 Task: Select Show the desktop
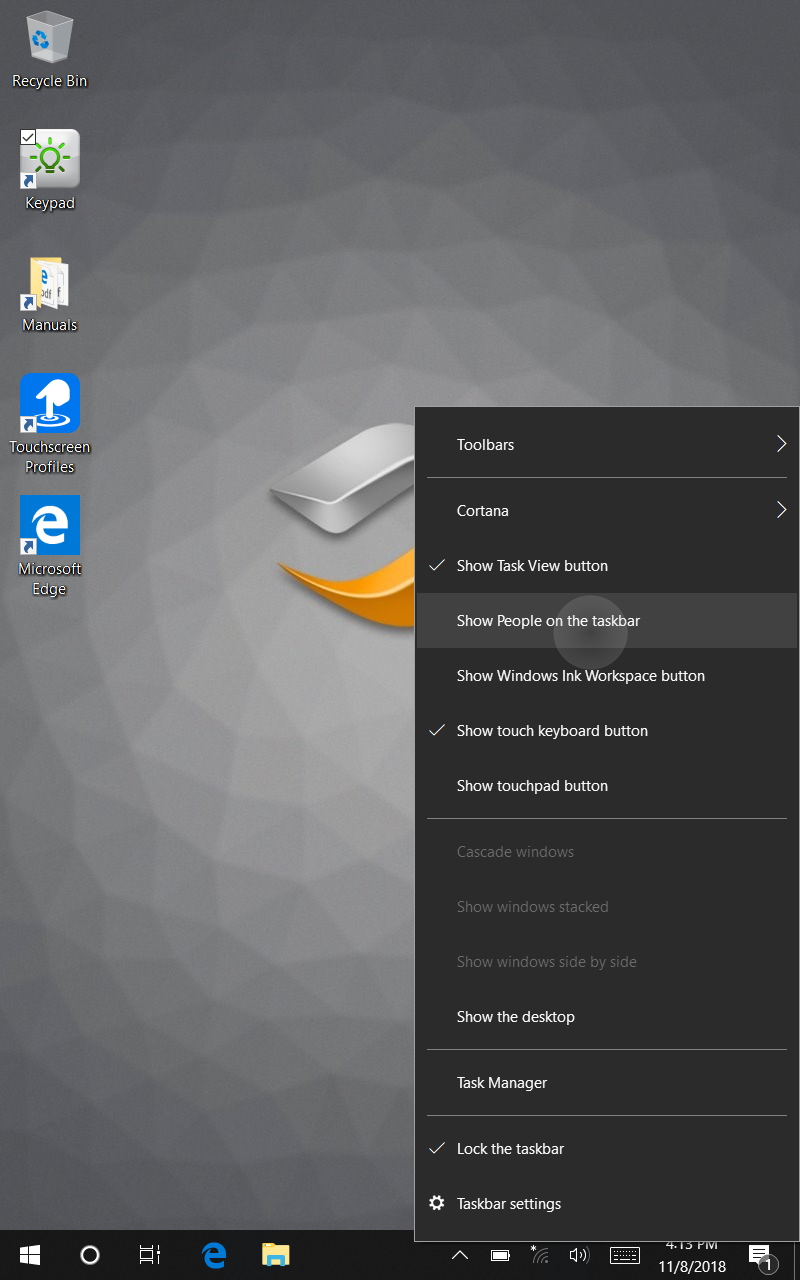pyautogui.click(x=515, y=1016)
